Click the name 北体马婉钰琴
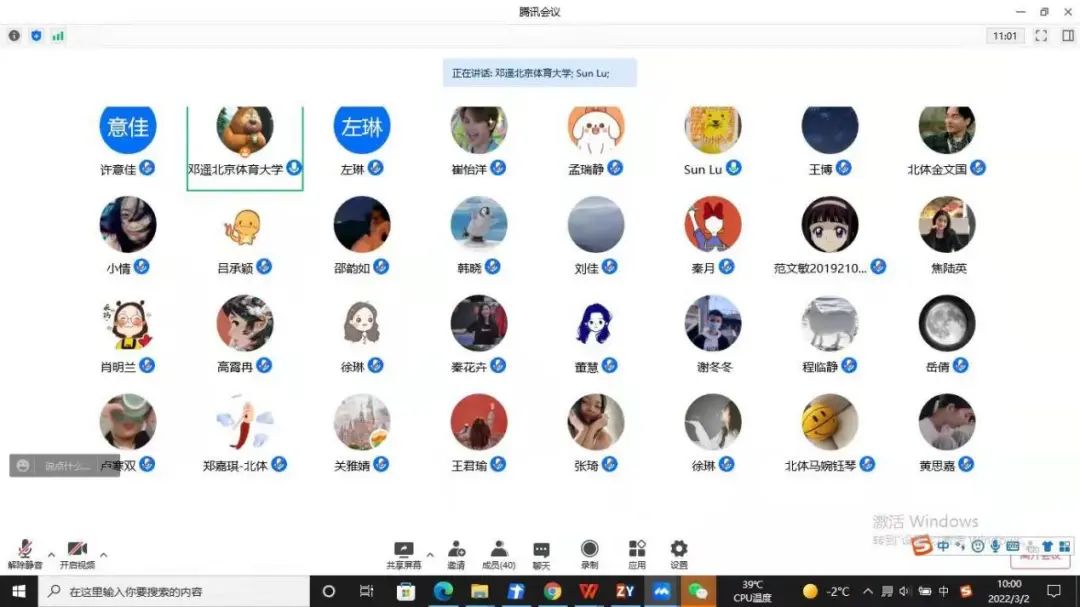 tap(820, 466)
